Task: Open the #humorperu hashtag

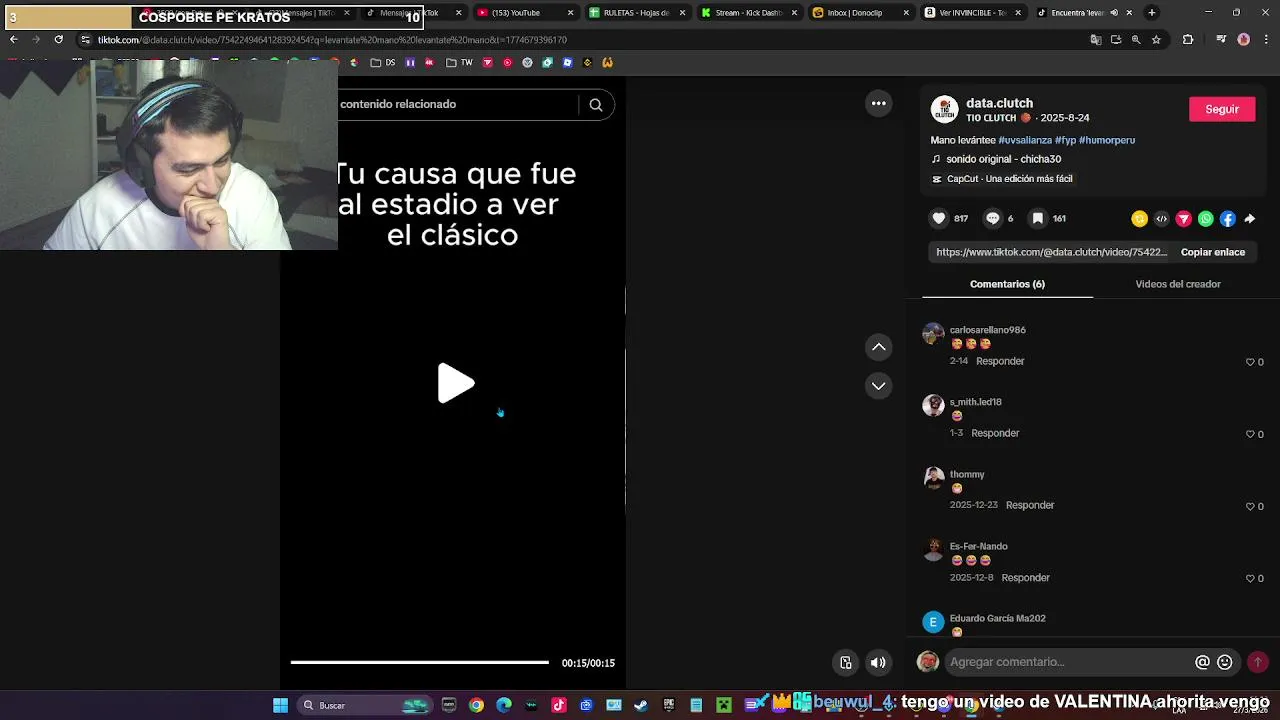Action: click(1107, 140)
